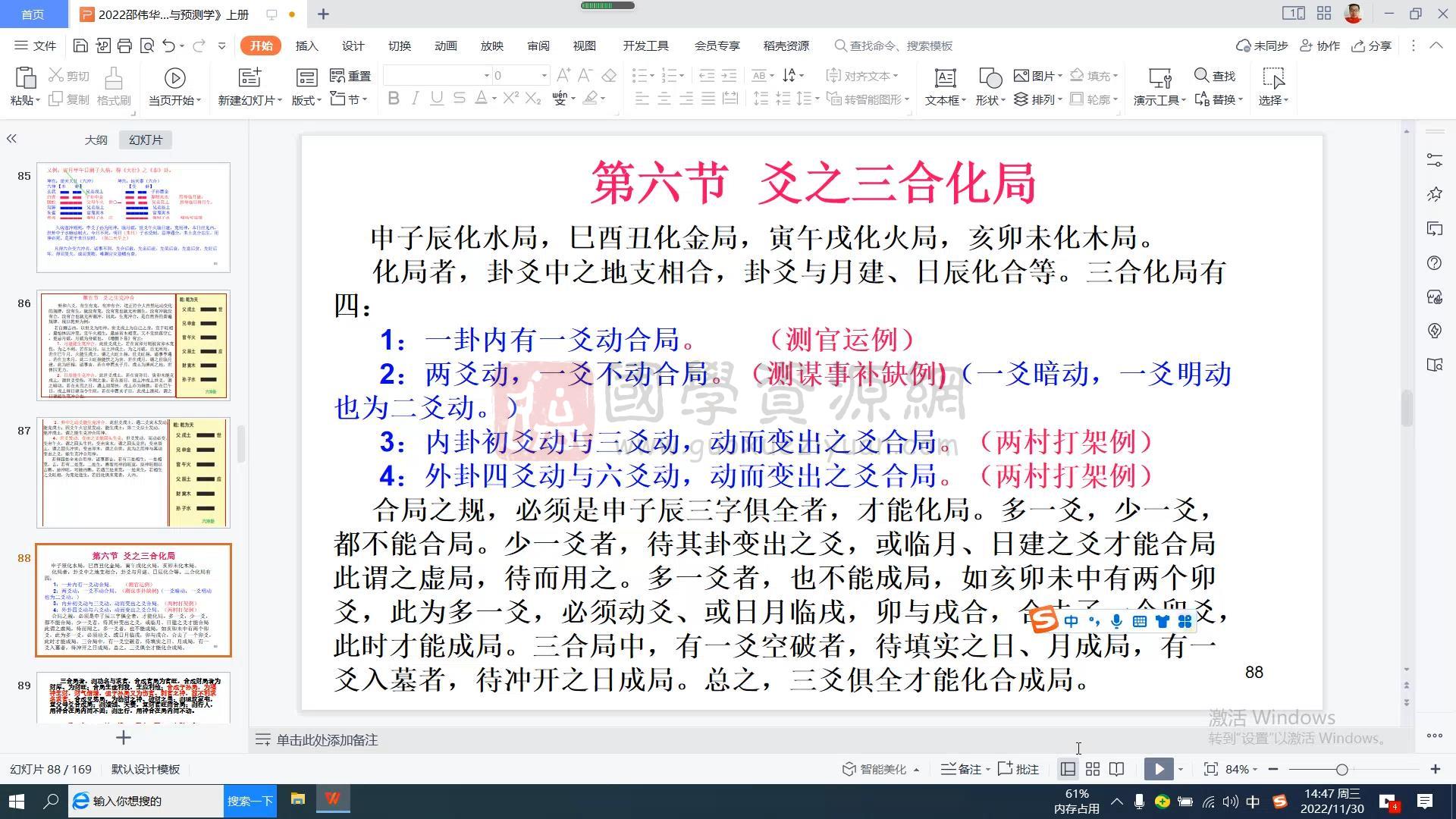Click the Print icon in quick access toolbar
1456x819 pixels.
125,45
